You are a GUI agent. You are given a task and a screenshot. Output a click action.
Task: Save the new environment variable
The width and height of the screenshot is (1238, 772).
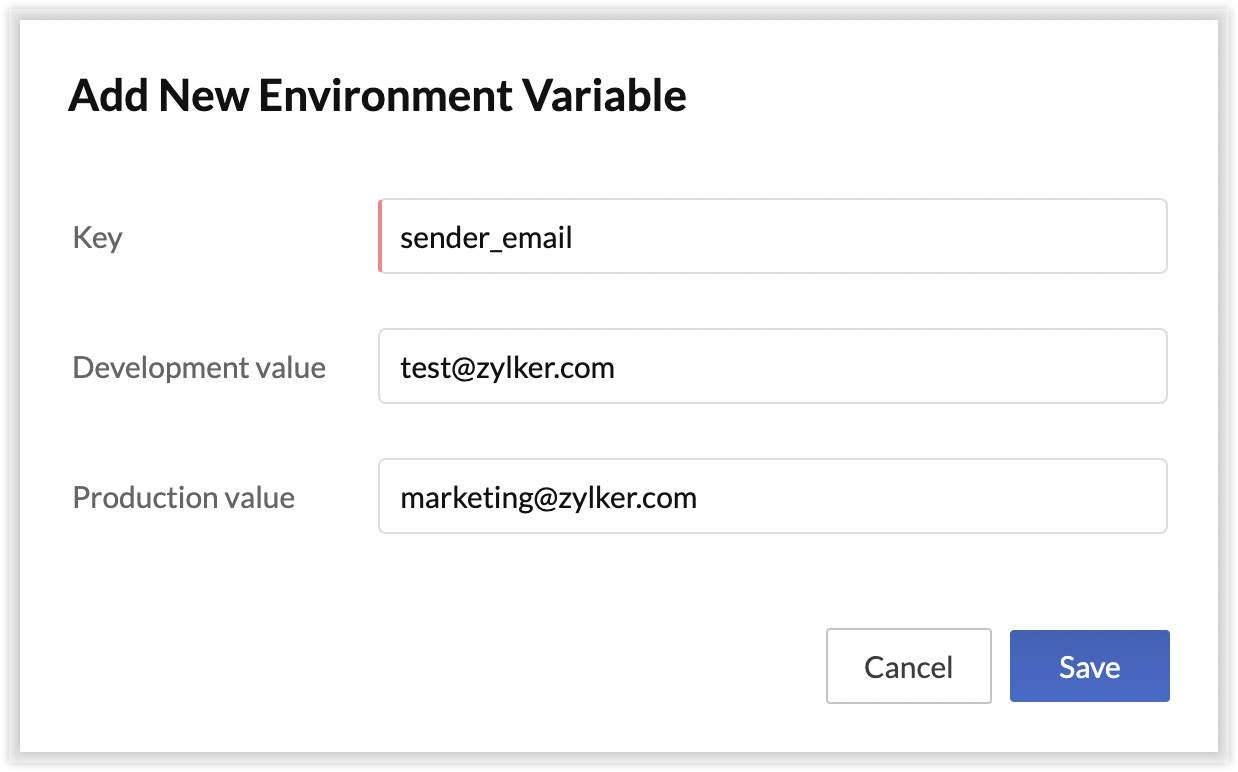(x=1089, y=666)
